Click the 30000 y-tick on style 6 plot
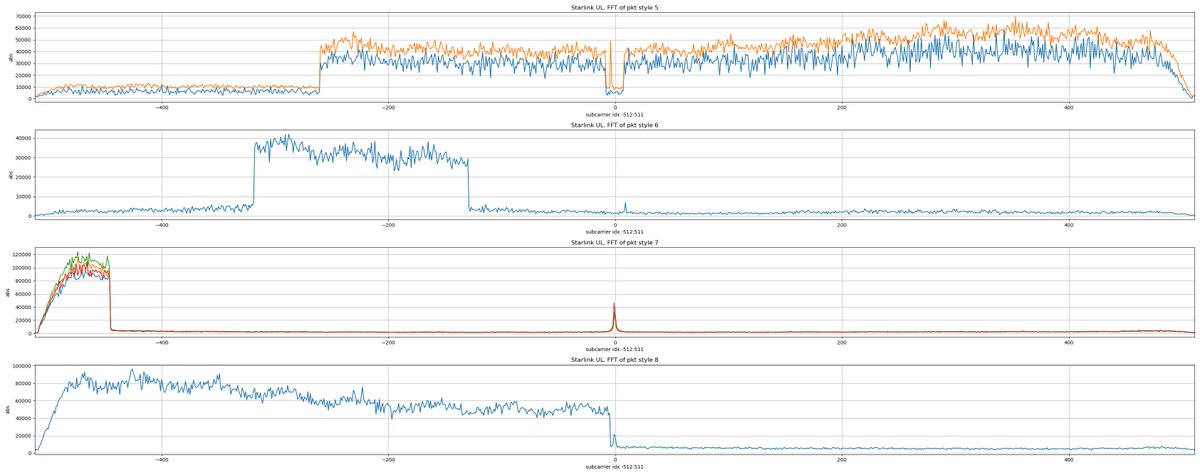 (x=22, y=158)
